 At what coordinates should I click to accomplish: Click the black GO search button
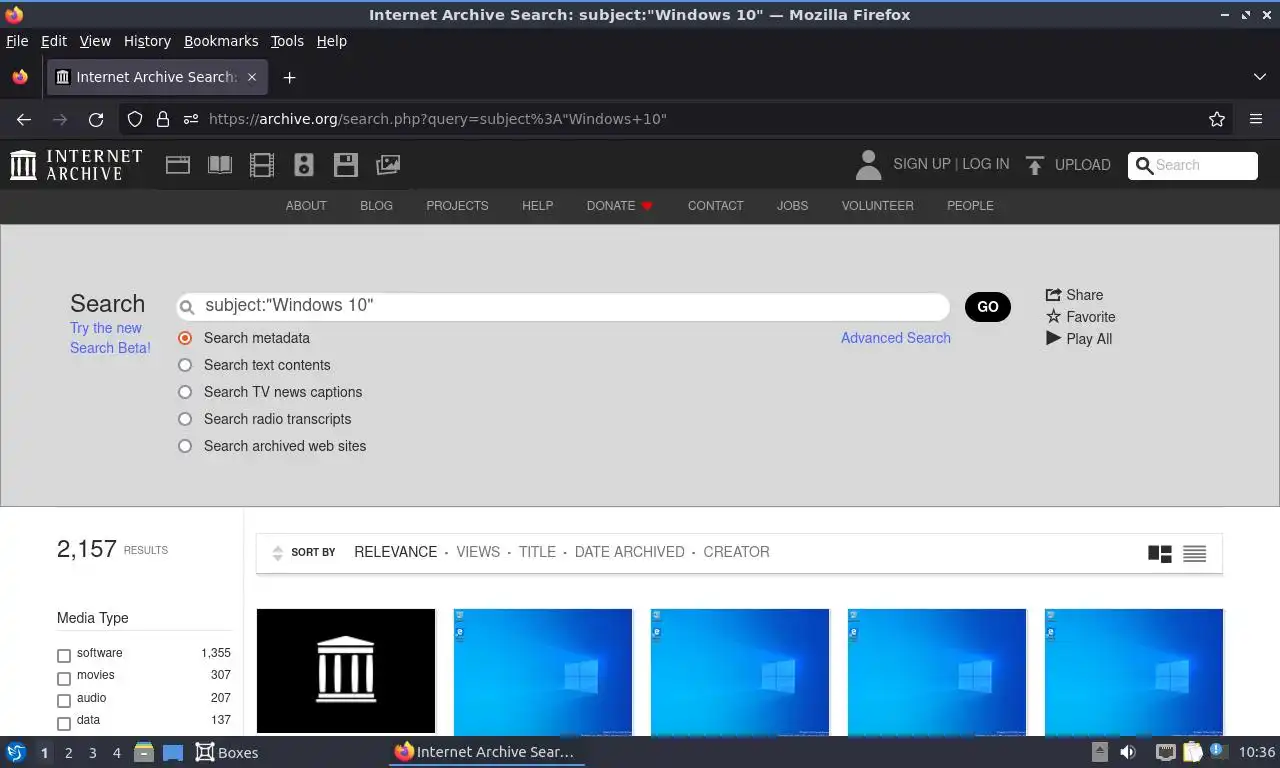point(988,307)
